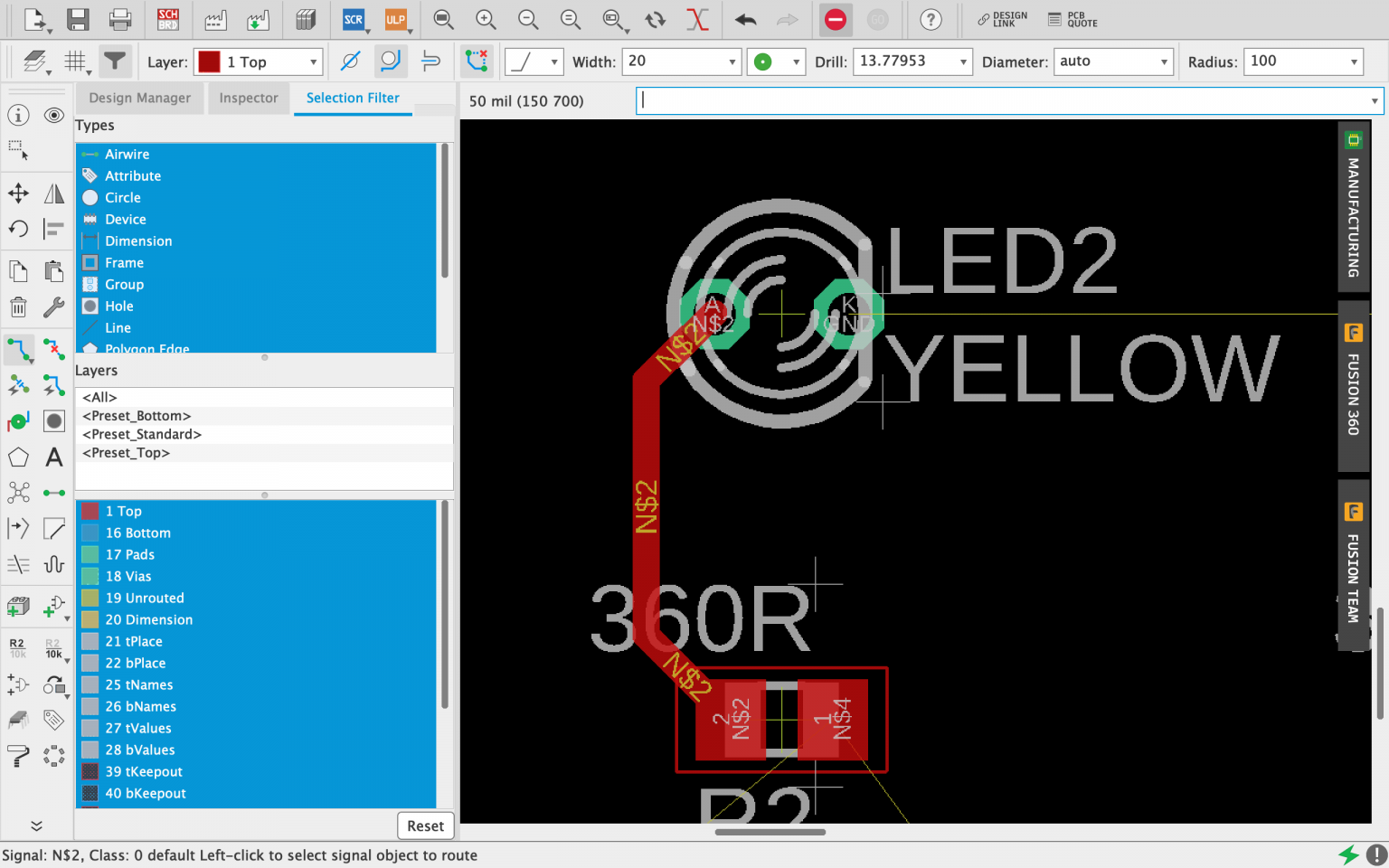Select the Move tool in the left toolbar
This screenshot has height=868, width=1389.
[18, 193]
